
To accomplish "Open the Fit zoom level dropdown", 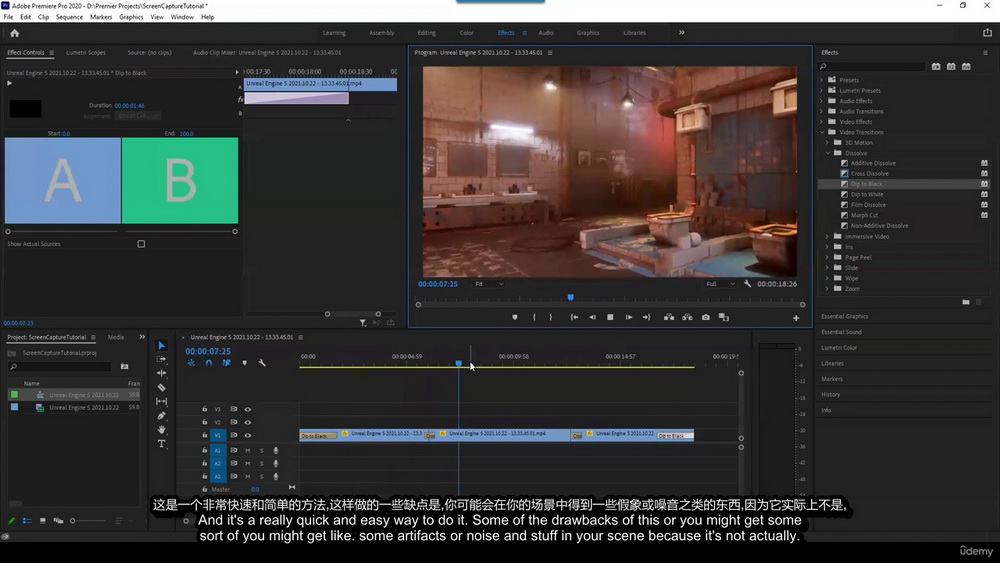I will point(489,284).
